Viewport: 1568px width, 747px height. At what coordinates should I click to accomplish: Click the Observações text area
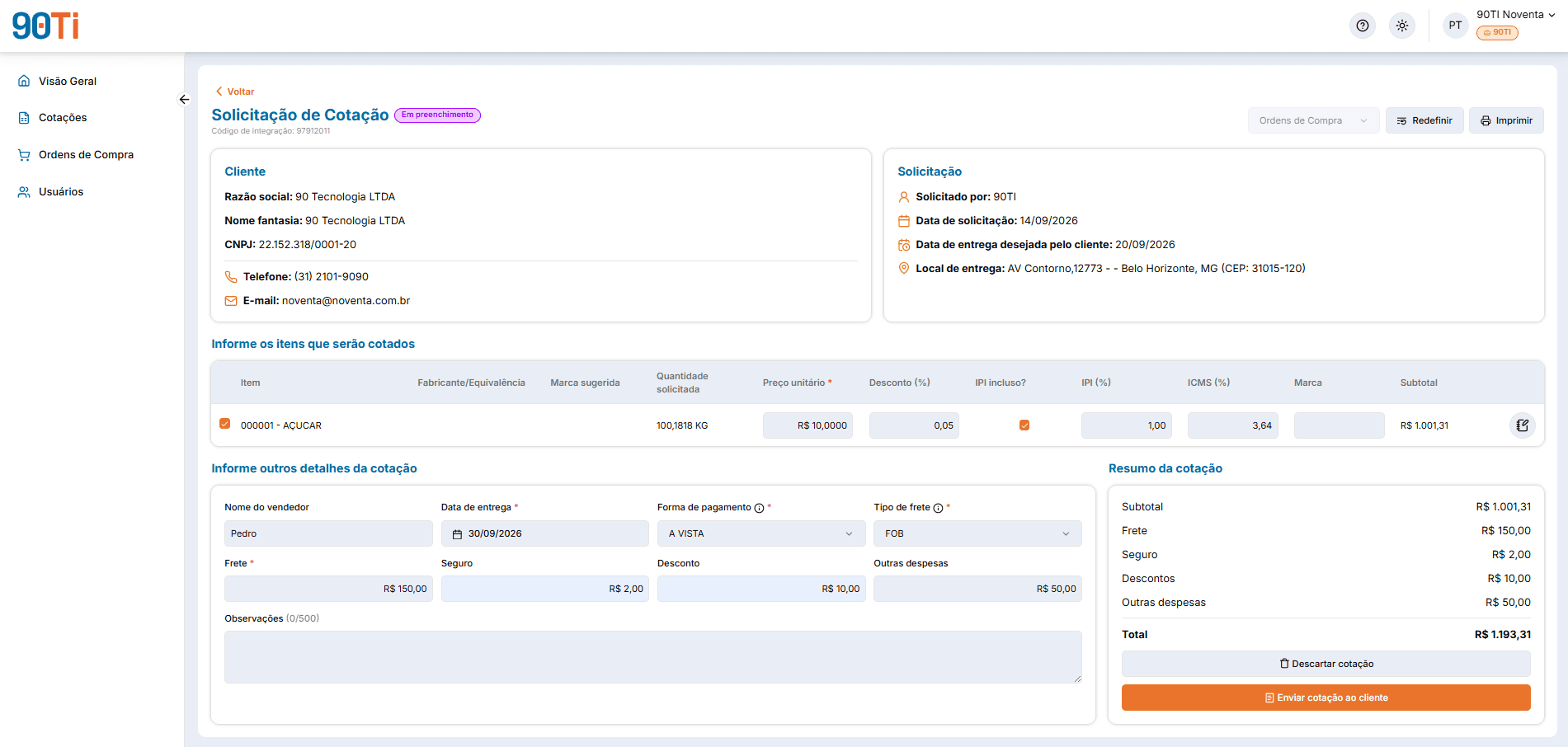pos(653,657)
